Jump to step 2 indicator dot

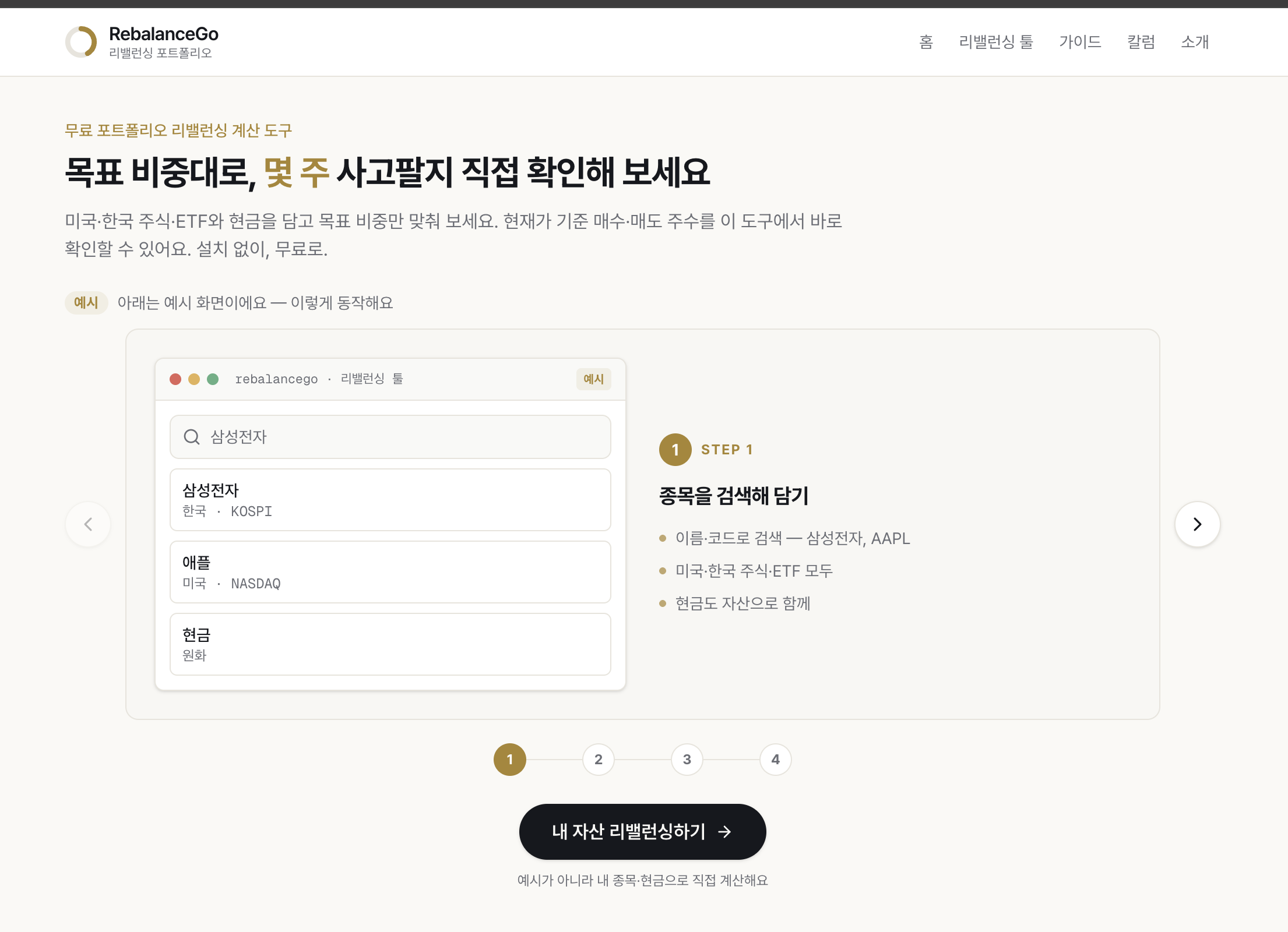(599, 760)
